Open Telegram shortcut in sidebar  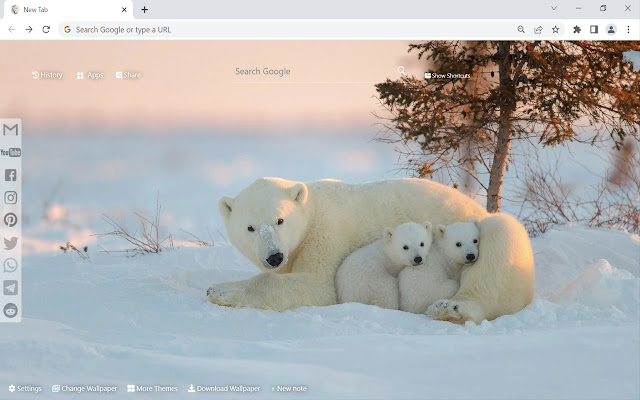coord(11,288)
